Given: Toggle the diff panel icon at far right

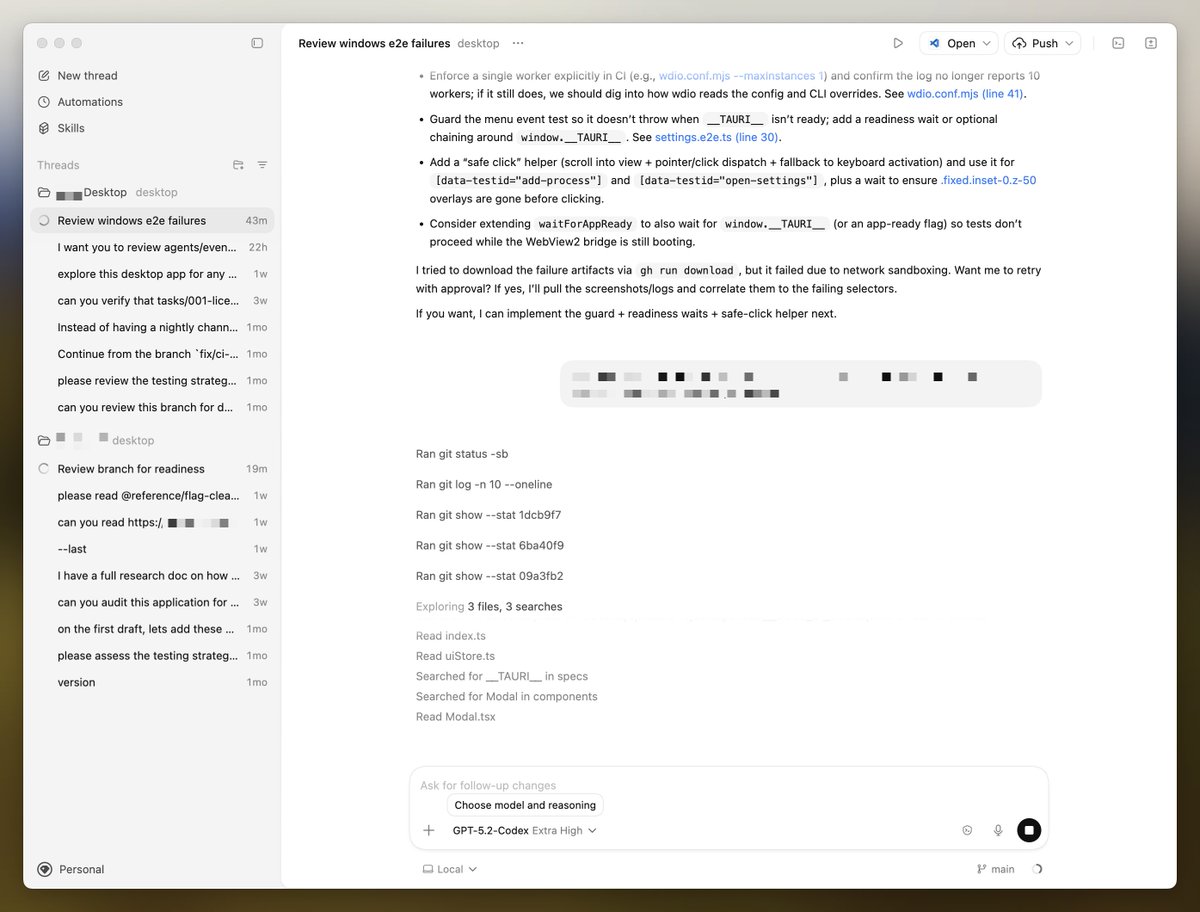Looking at the screenshot, I should [1151, 43].
